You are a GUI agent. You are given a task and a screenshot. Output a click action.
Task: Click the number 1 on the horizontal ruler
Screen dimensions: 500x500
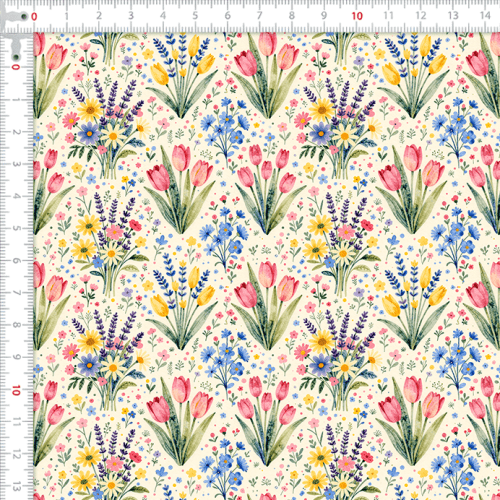click(x=66, y=16)
